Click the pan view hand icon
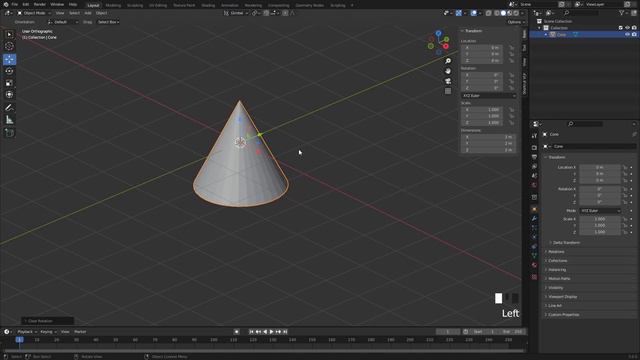The width and height of the screenshot is (640, 360). point(448,71)
